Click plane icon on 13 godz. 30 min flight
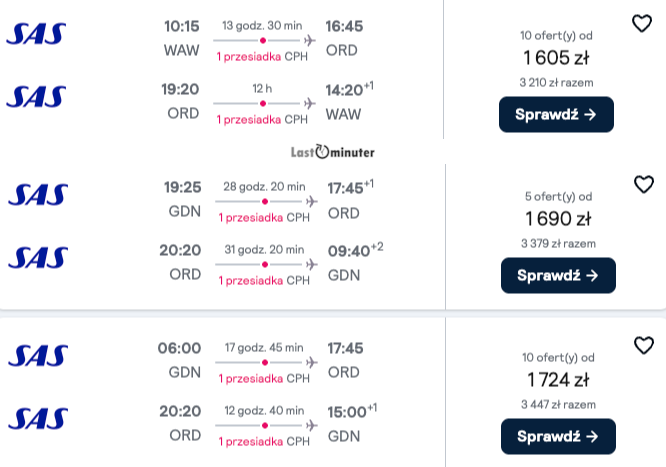The width and height of the screenshot is (666, 467). [310, 40]
